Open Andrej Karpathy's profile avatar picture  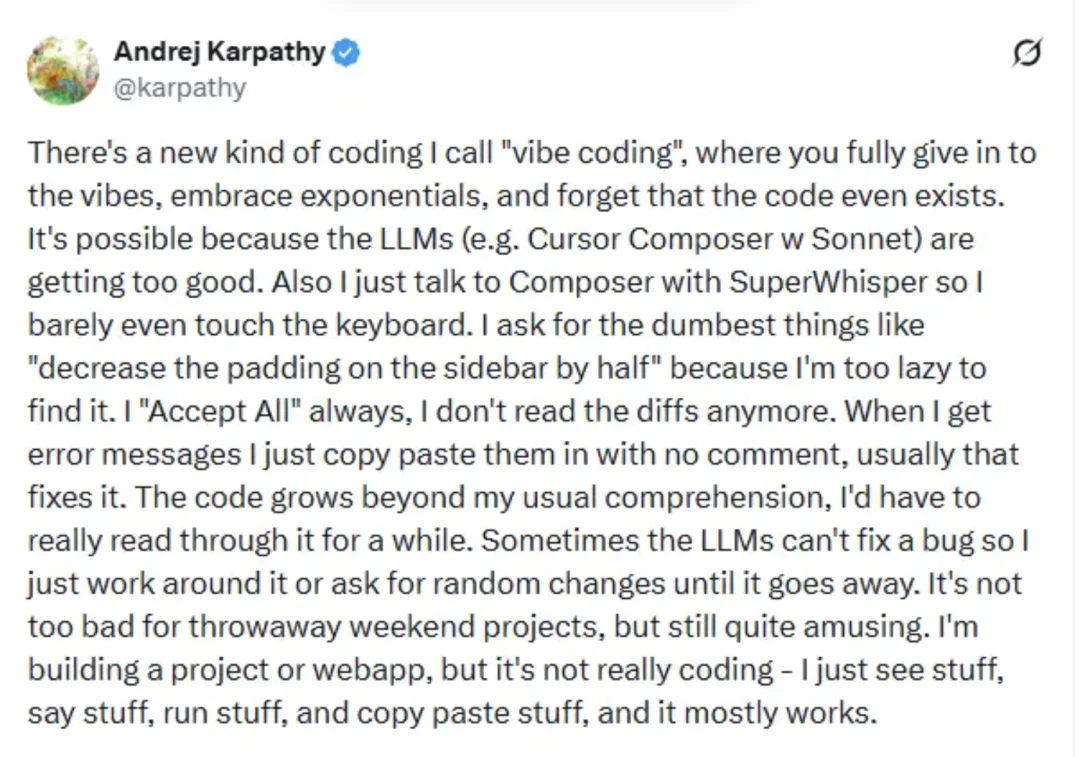pyautogui.click(x=63, y=70)
